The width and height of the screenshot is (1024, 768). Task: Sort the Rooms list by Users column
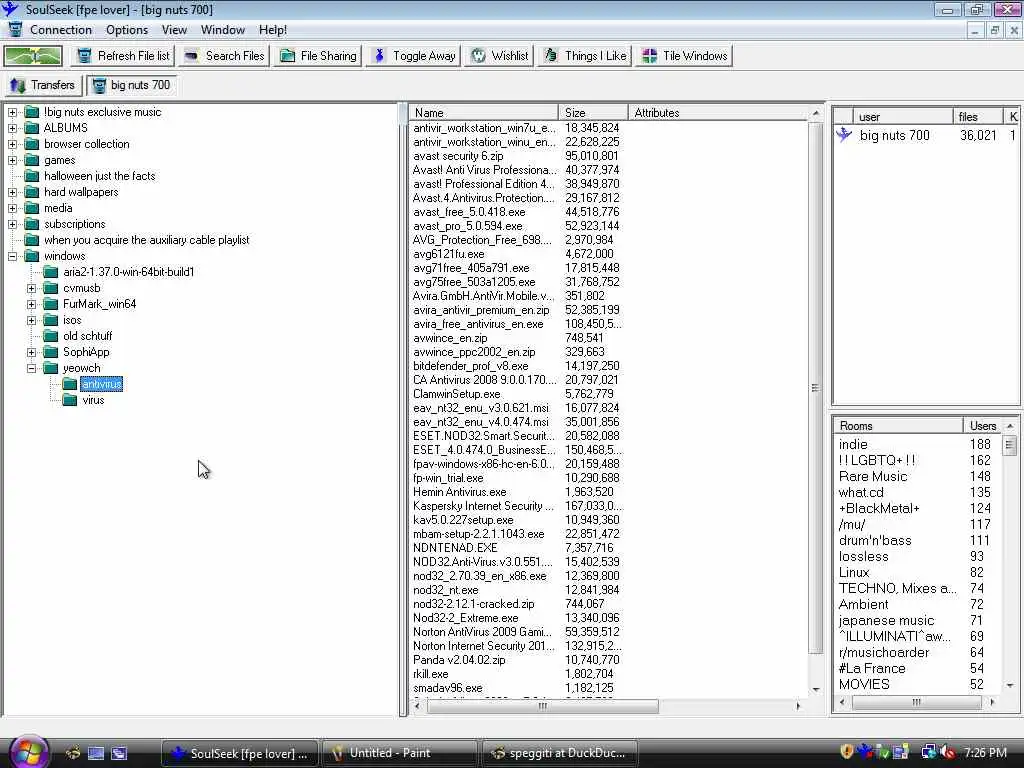point(983,426)
